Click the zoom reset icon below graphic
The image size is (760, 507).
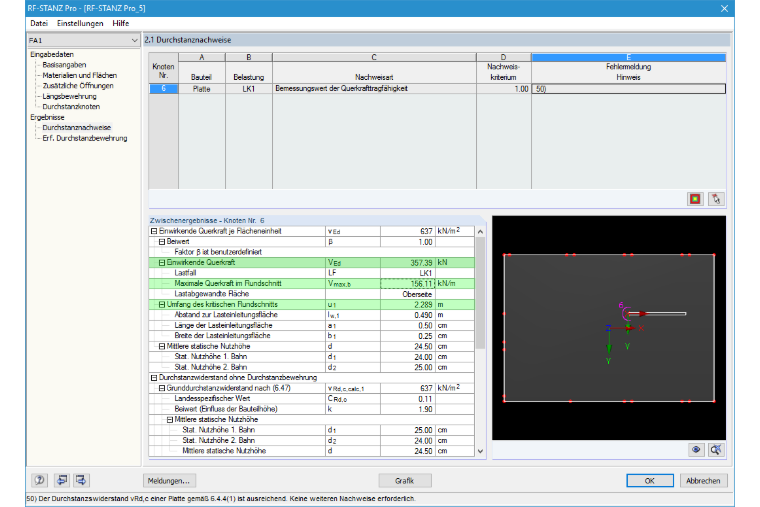point(716,450)
